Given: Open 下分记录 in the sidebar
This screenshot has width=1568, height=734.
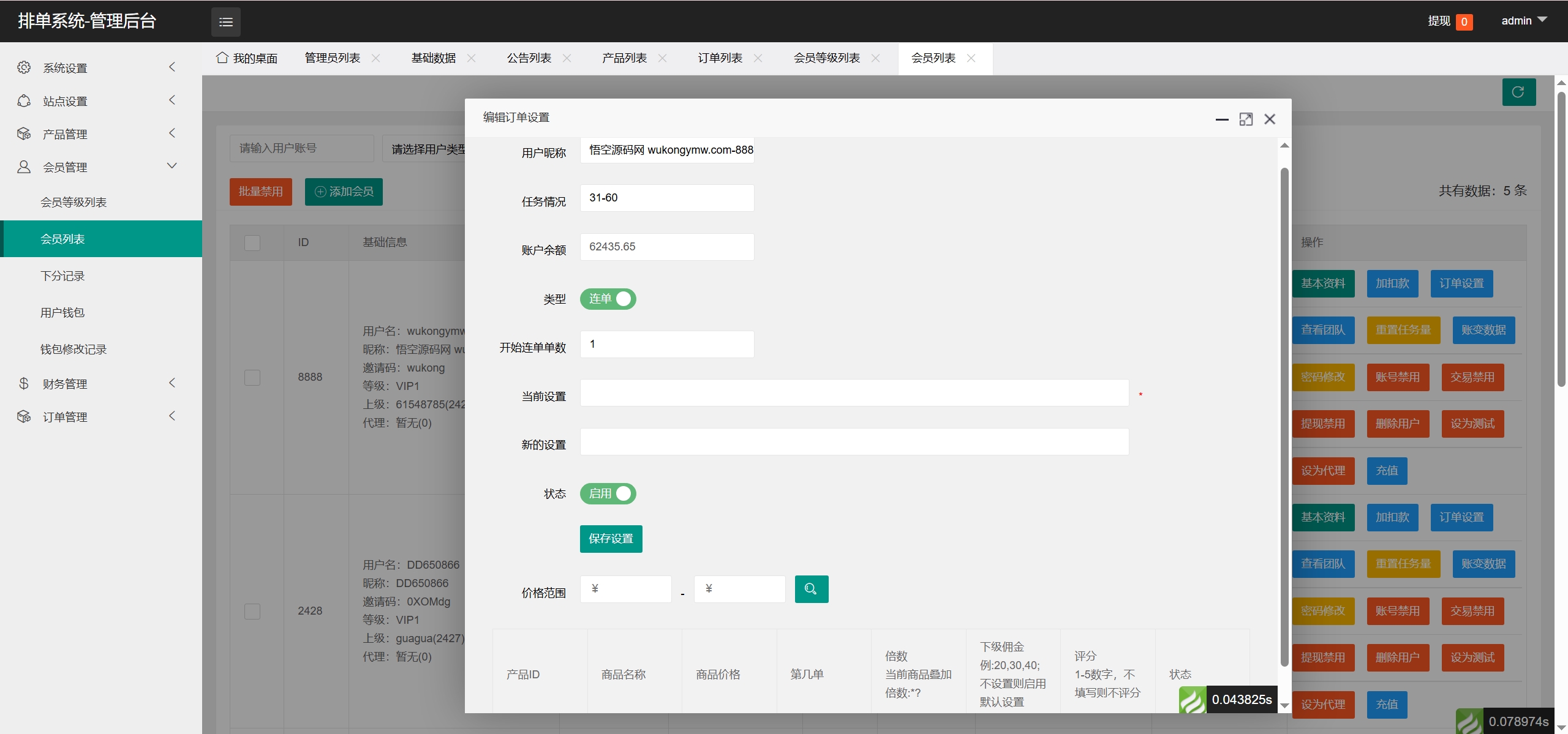Looking at the screenshot, I should click(x=62, y=276).
